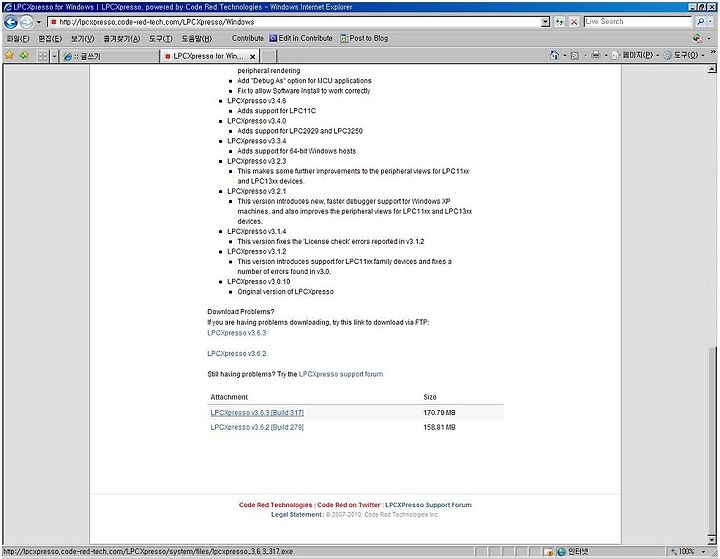Click the browser Back arrow button
The height and width of the screenshot is (559, 720).
pyautogui.click(x=11, y=22)
